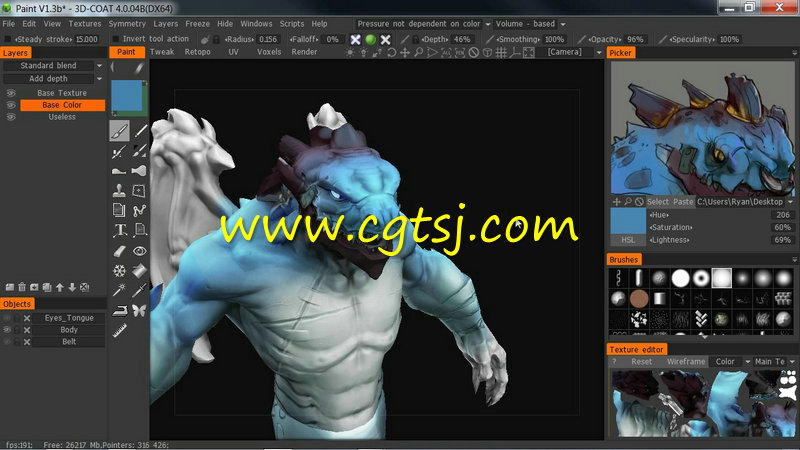Pick the eye-shaped Hide tool in toolbox
The image size is (800, 450).
tap(139, 251)
